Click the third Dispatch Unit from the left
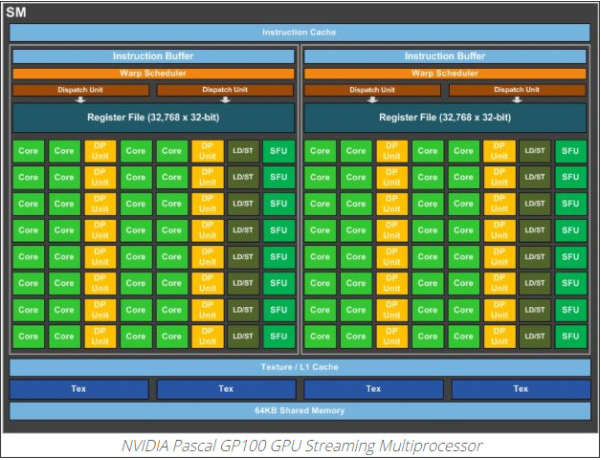The image size is (601, 460). (x=372, y=90)
